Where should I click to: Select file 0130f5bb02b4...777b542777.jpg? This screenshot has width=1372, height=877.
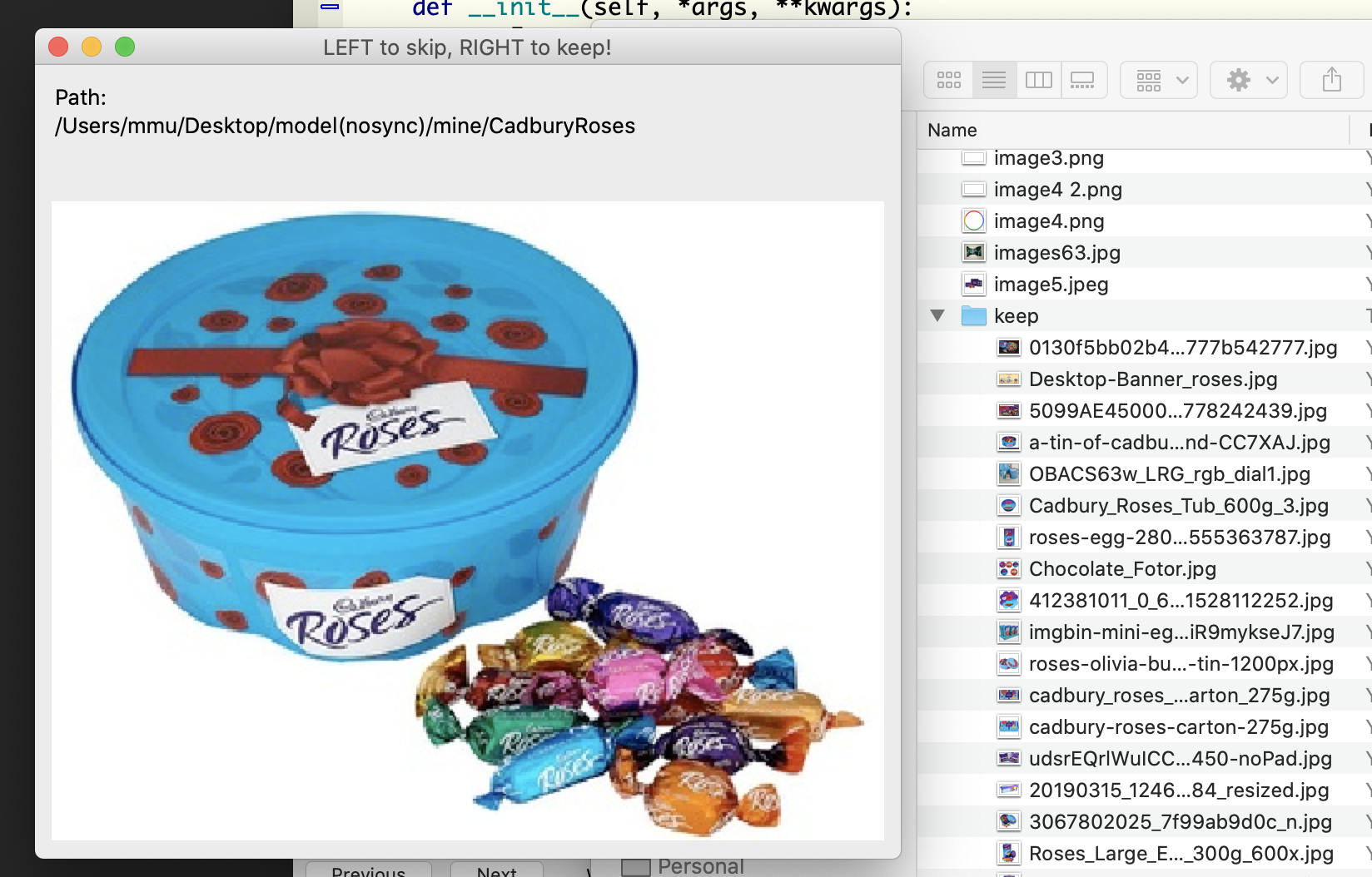tap(1183, 348)
